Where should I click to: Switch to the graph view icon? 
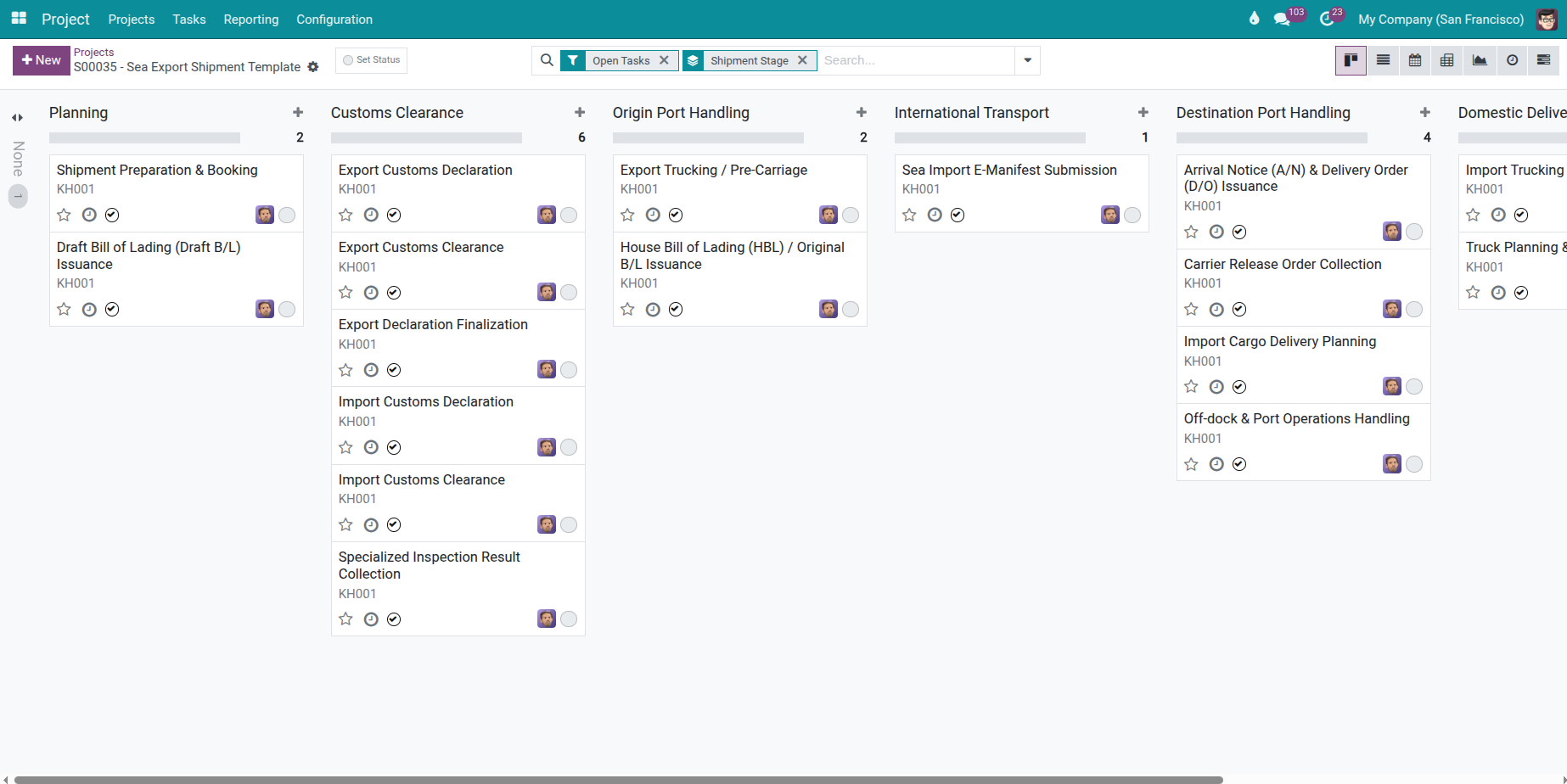pos(1480,60)
